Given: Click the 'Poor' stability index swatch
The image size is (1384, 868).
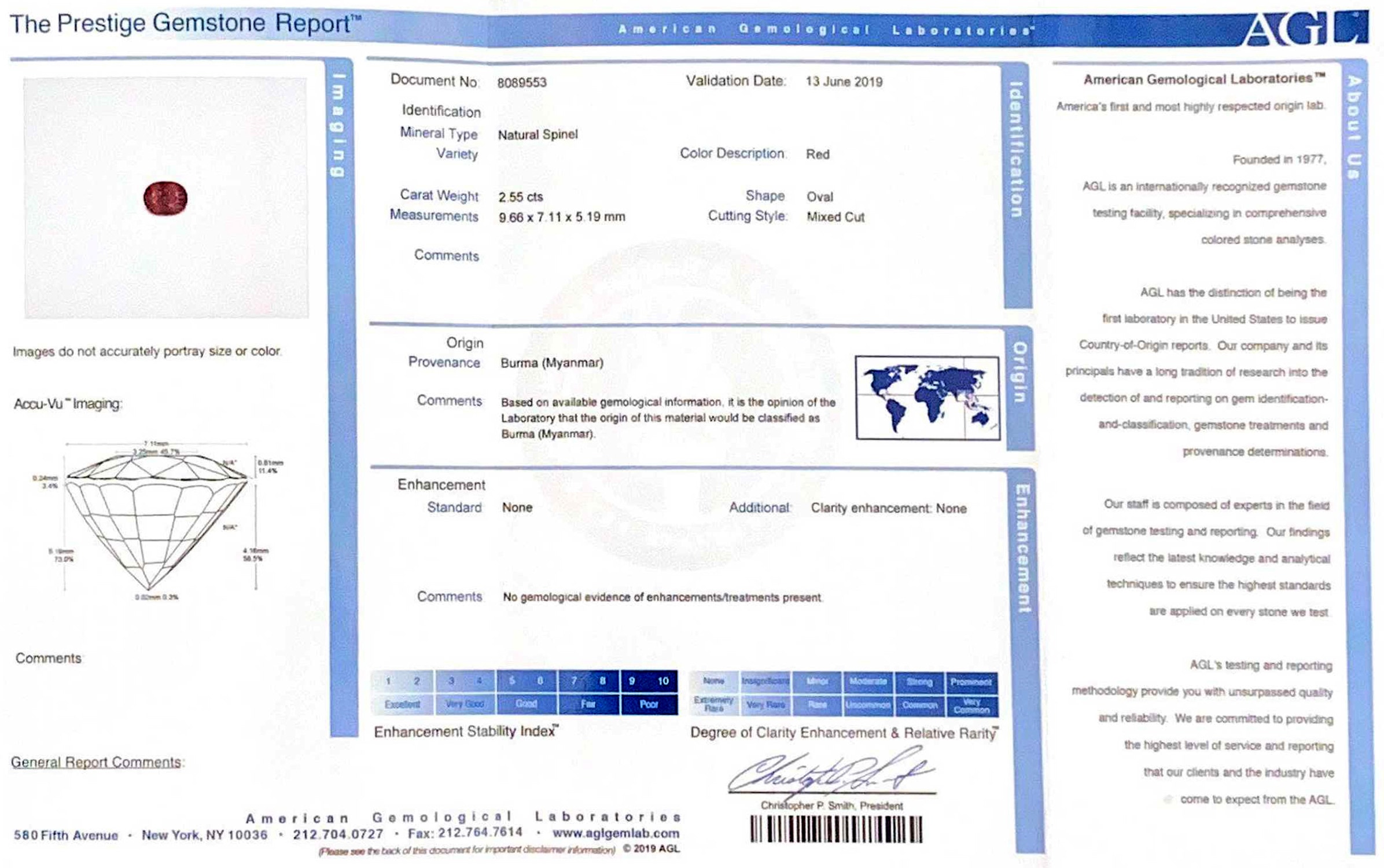Looking at the screenshot, I should (649, 704).
